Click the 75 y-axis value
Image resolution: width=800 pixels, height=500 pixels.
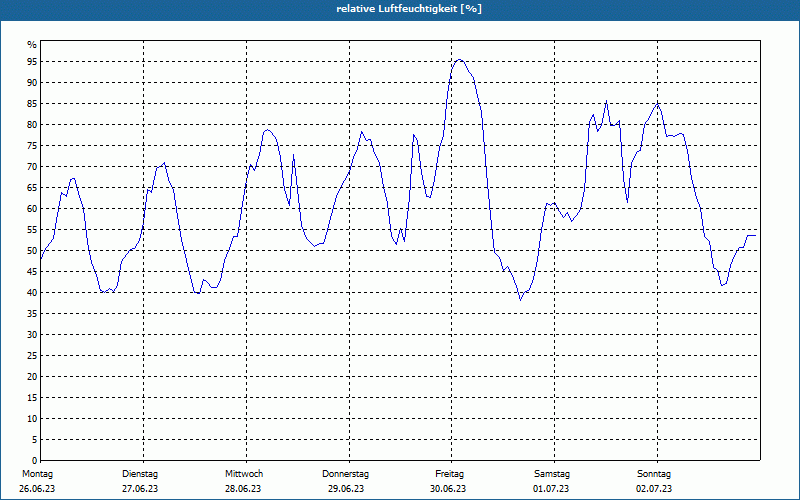[32, 146]
